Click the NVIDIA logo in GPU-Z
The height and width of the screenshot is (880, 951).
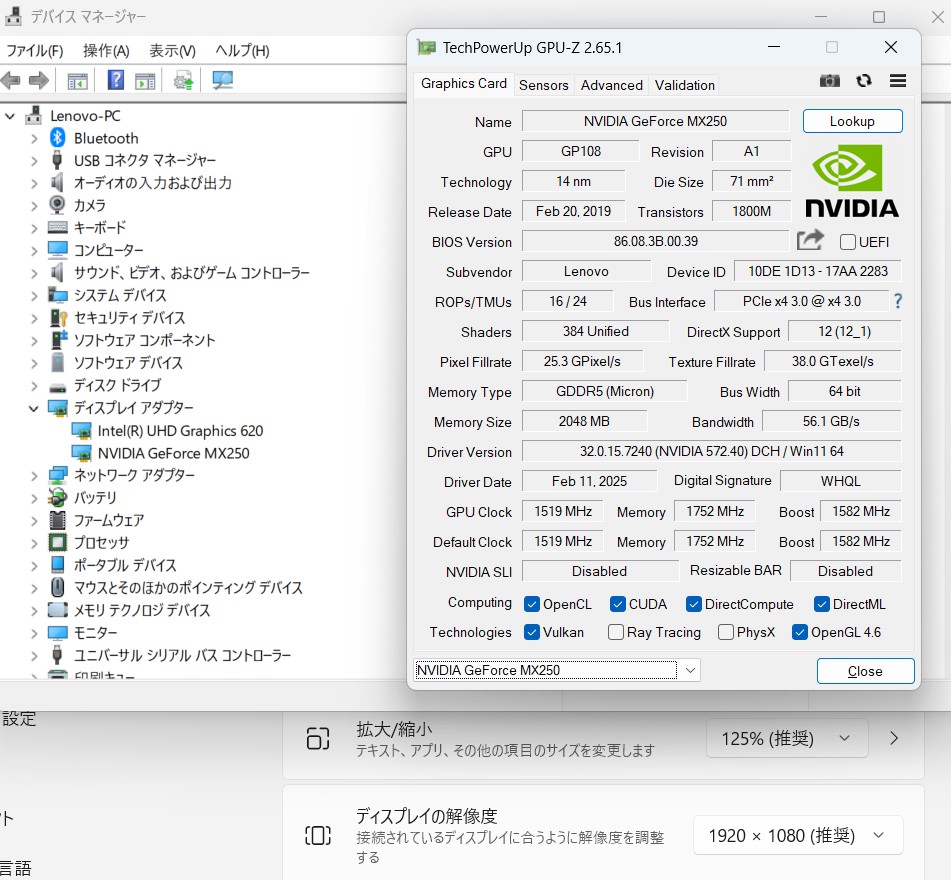(x=852, y=181)
